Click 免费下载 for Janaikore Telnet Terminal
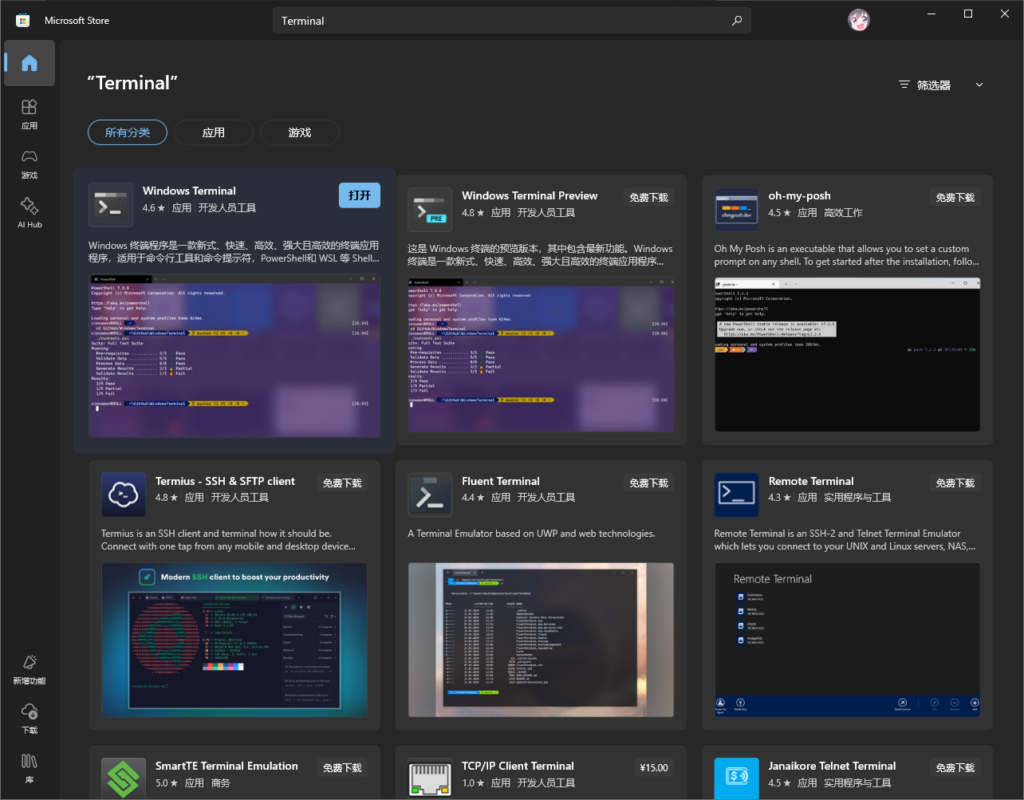This screenshot has height=800, width=1024. (955, 767)
